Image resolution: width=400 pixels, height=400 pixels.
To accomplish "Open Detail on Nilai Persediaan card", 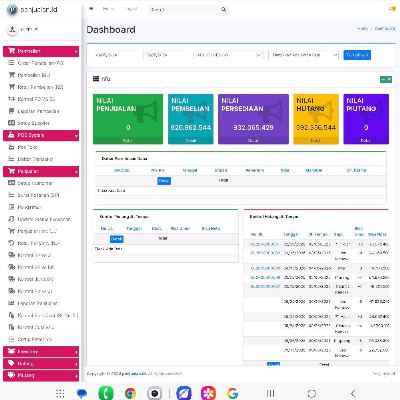I will click(x=253, y=141).
